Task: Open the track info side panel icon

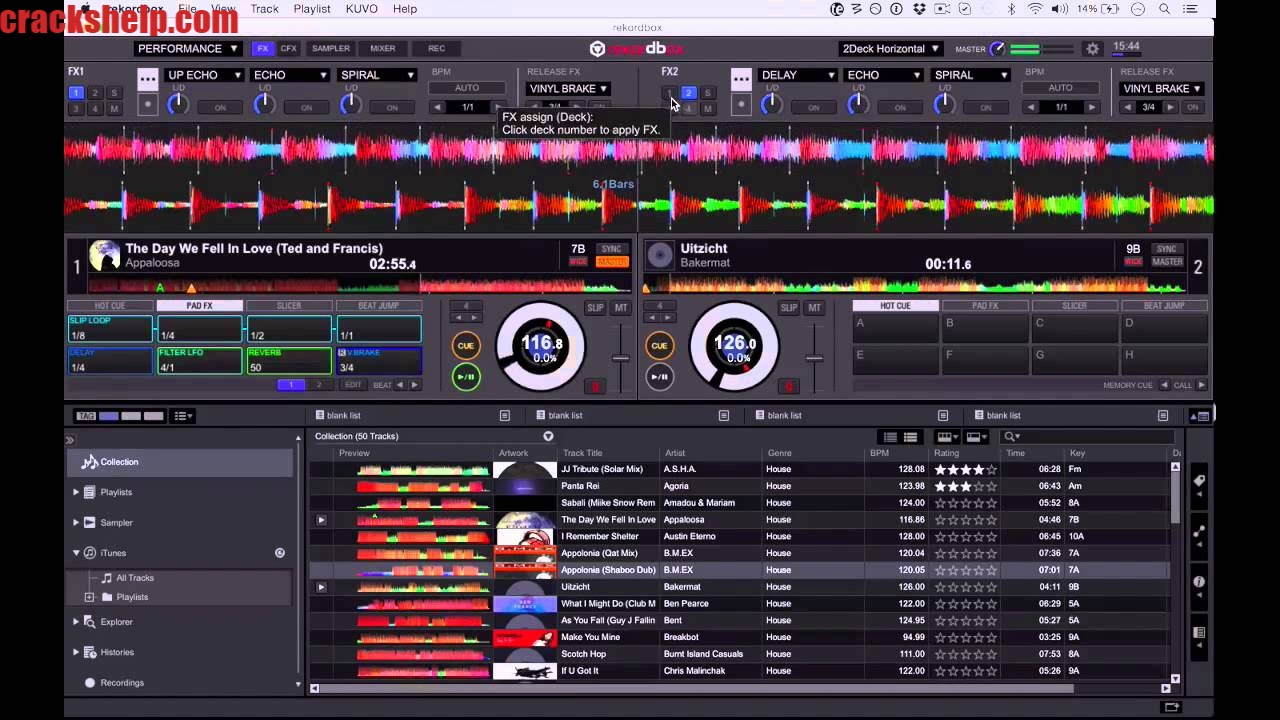Action: [1199, 582]
